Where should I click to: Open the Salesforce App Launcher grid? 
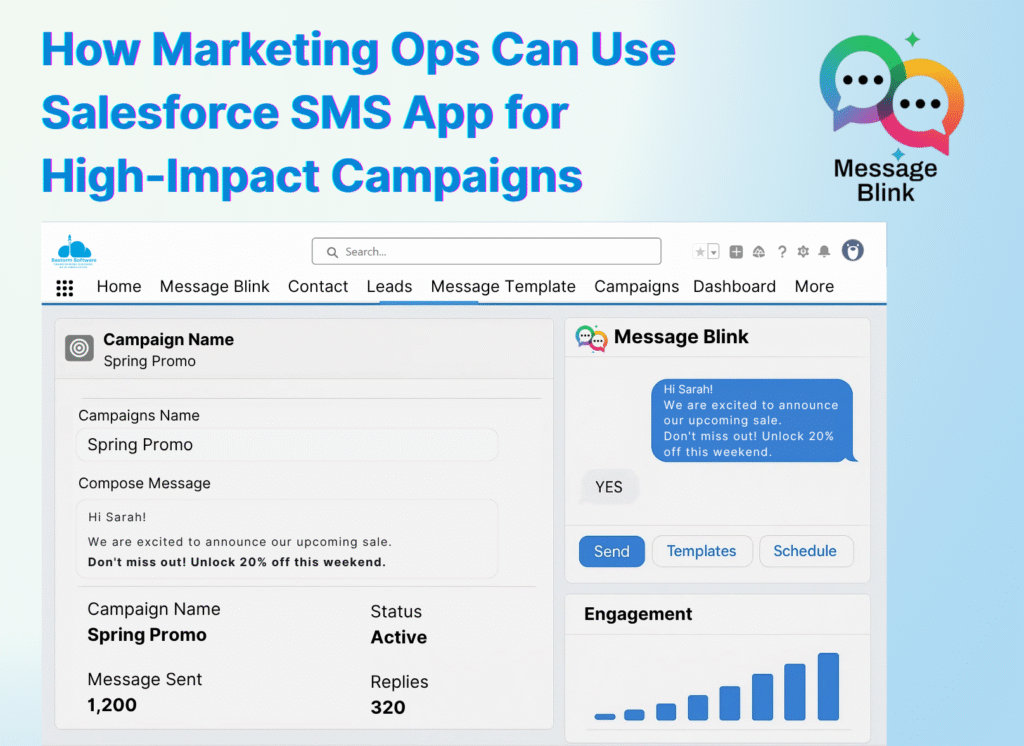pyautogui.click(x=65, y=287)
